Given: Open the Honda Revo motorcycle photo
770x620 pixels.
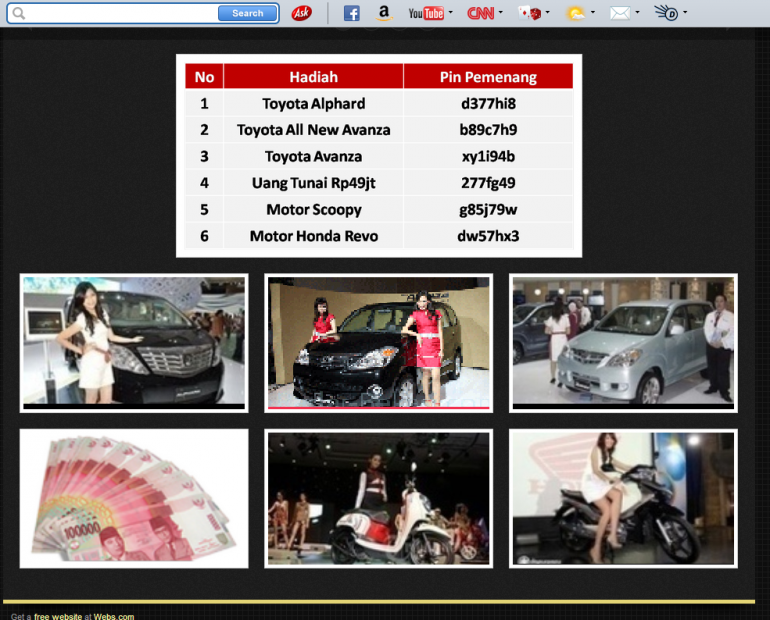Looking at the screenshot, I should point(623,499).
